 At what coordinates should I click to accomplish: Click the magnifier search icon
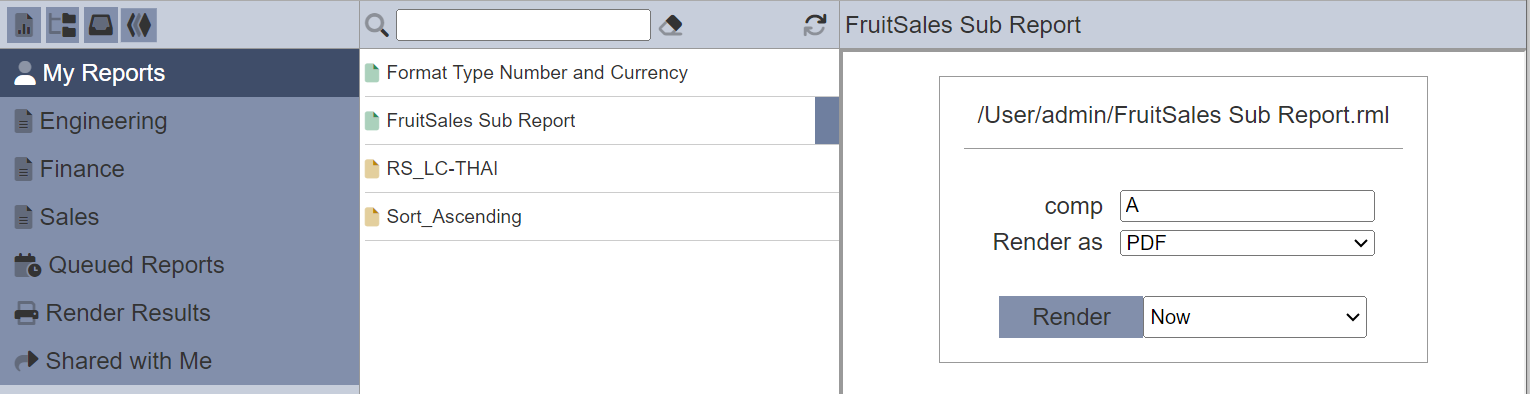377,25
